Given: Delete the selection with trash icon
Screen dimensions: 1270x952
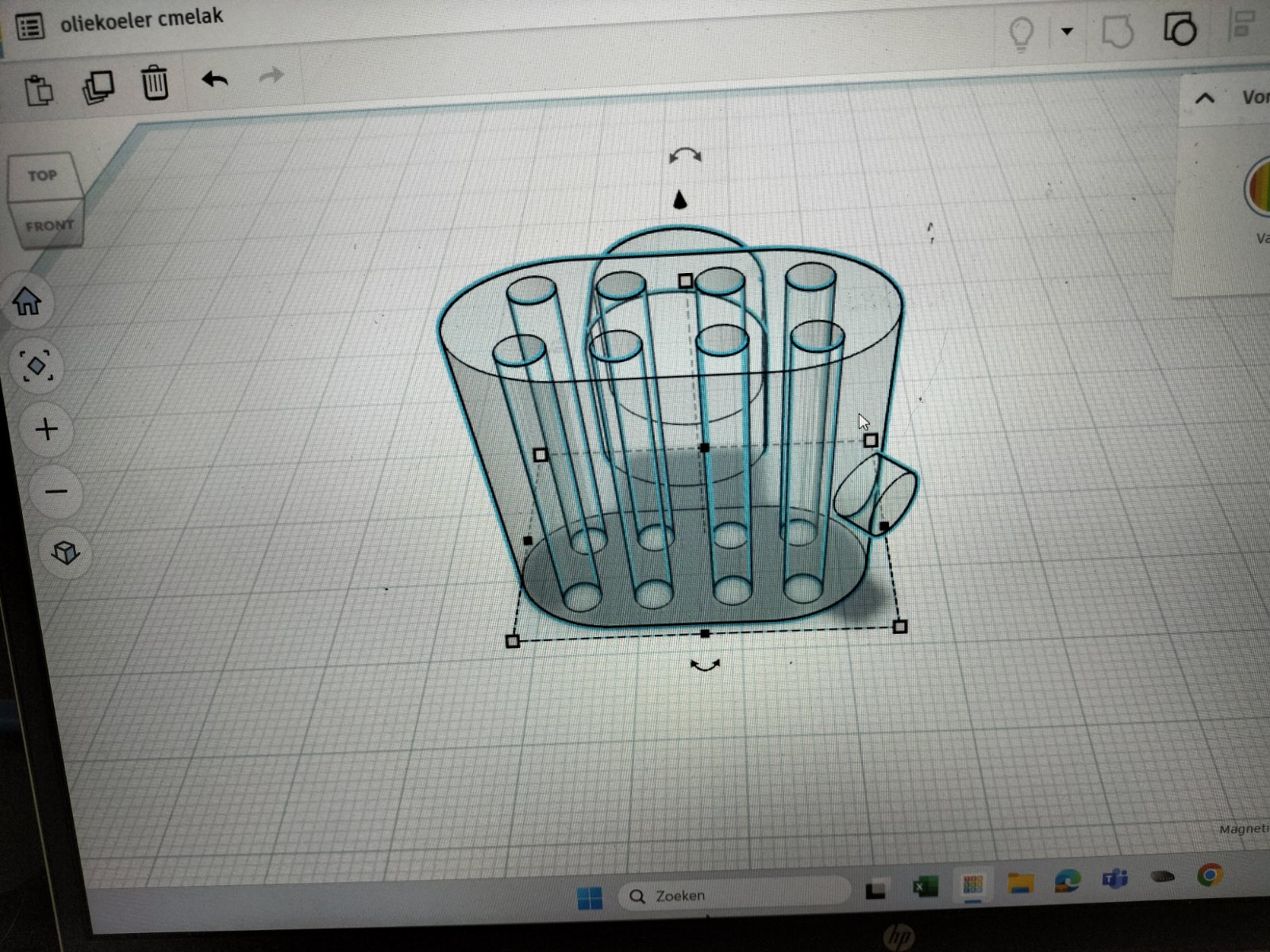Looking at the screenshot, I should 155,83.
